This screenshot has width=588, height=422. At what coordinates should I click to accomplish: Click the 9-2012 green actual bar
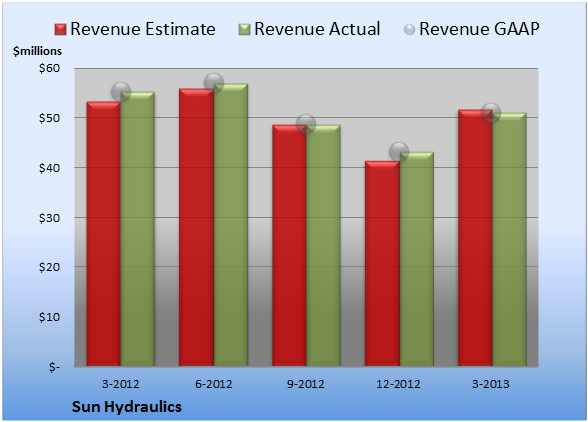tap(323, 245)
